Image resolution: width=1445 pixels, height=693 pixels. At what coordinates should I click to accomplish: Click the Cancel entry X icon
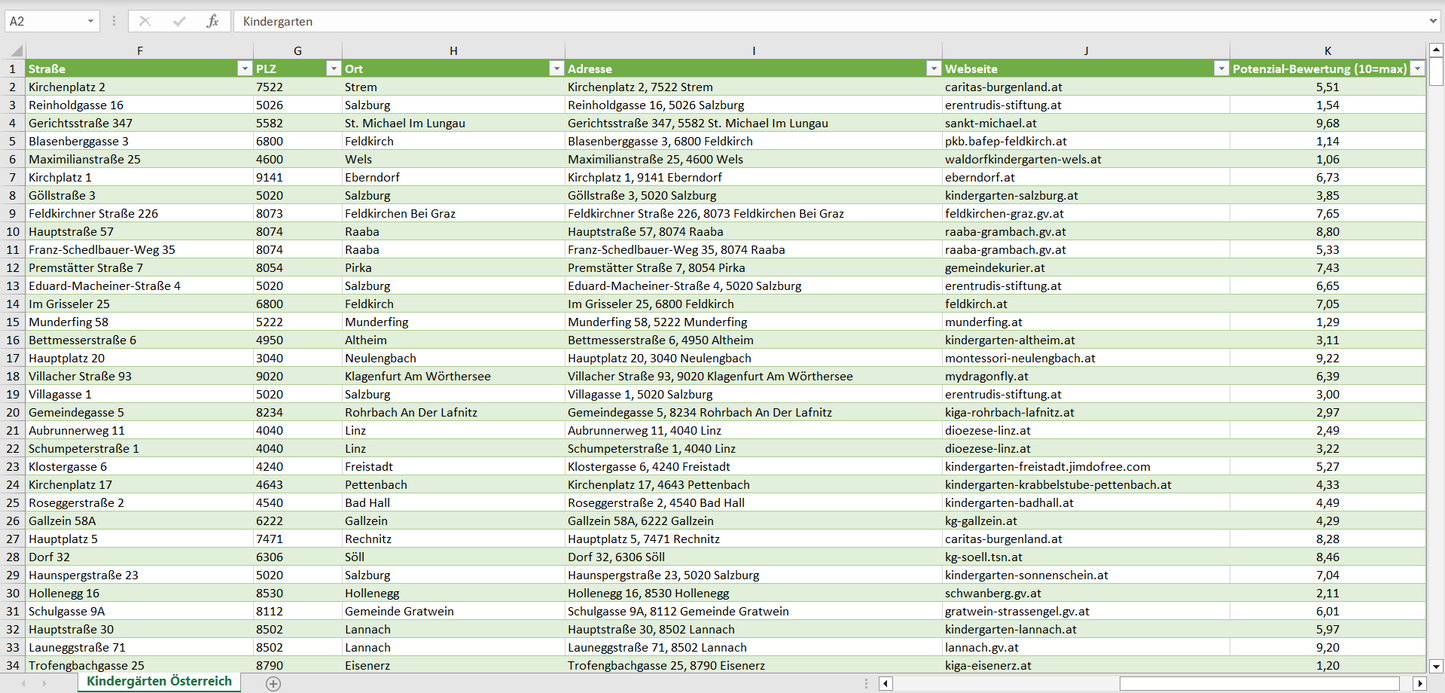point(145,21)
